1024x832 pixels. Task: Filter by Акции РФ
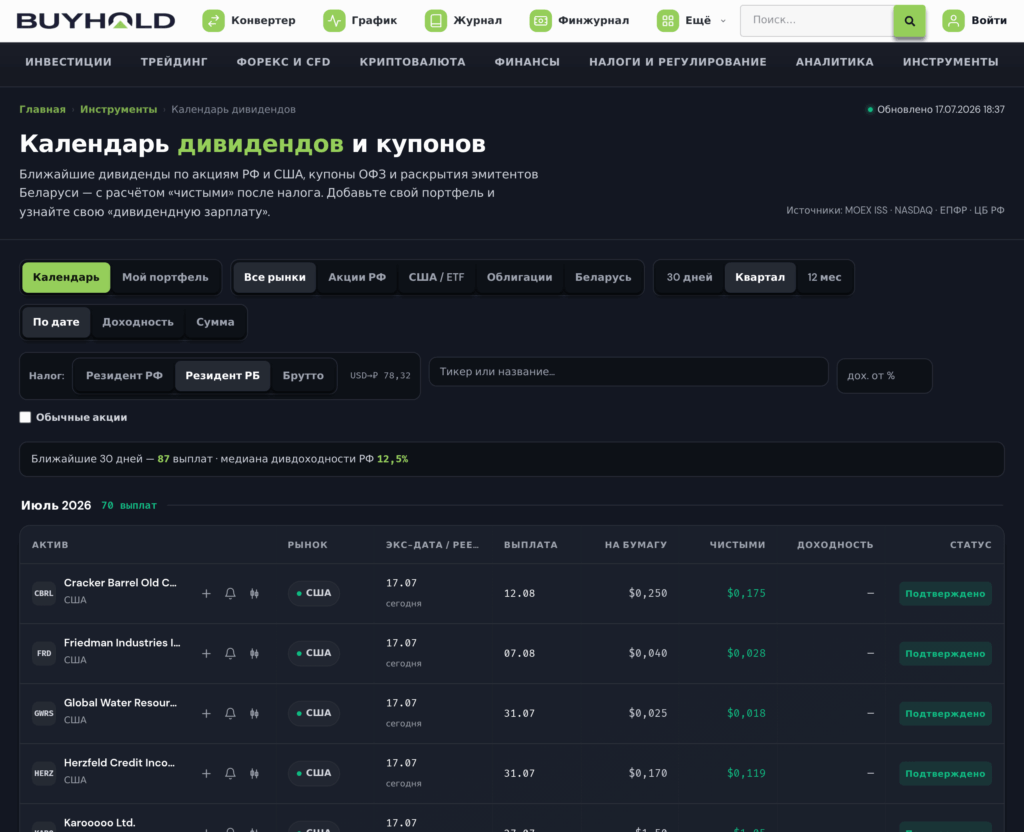tap(357, 278)
